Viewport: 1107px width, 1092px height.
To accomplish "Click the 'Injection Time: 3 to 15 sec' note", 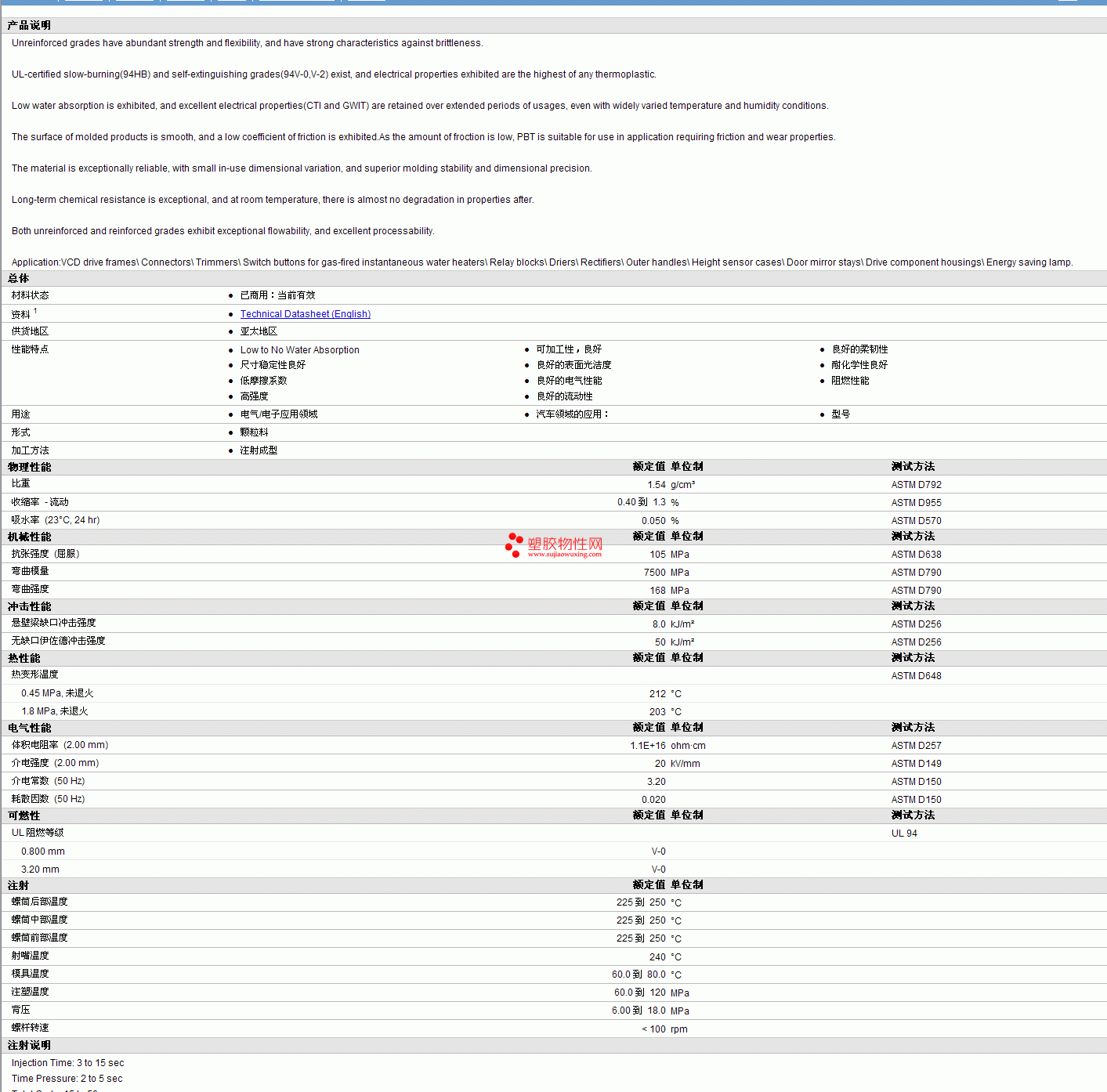I will [67, 1063].
